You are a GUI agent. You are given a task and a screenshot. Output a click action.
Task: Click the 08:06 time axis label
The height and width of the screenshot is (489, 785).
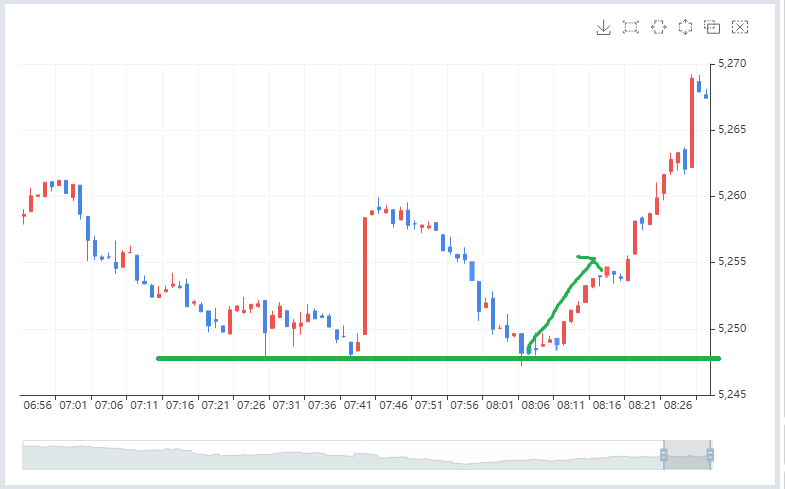(x=536, y=405)
